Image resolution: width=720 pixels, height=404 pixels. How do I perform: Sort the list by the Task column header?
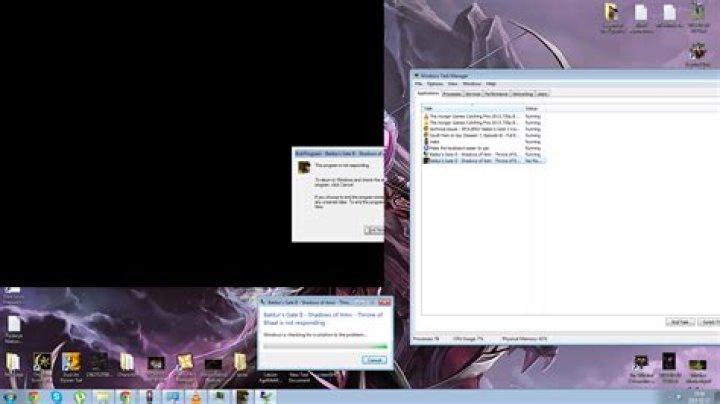(x=473, y=109)
